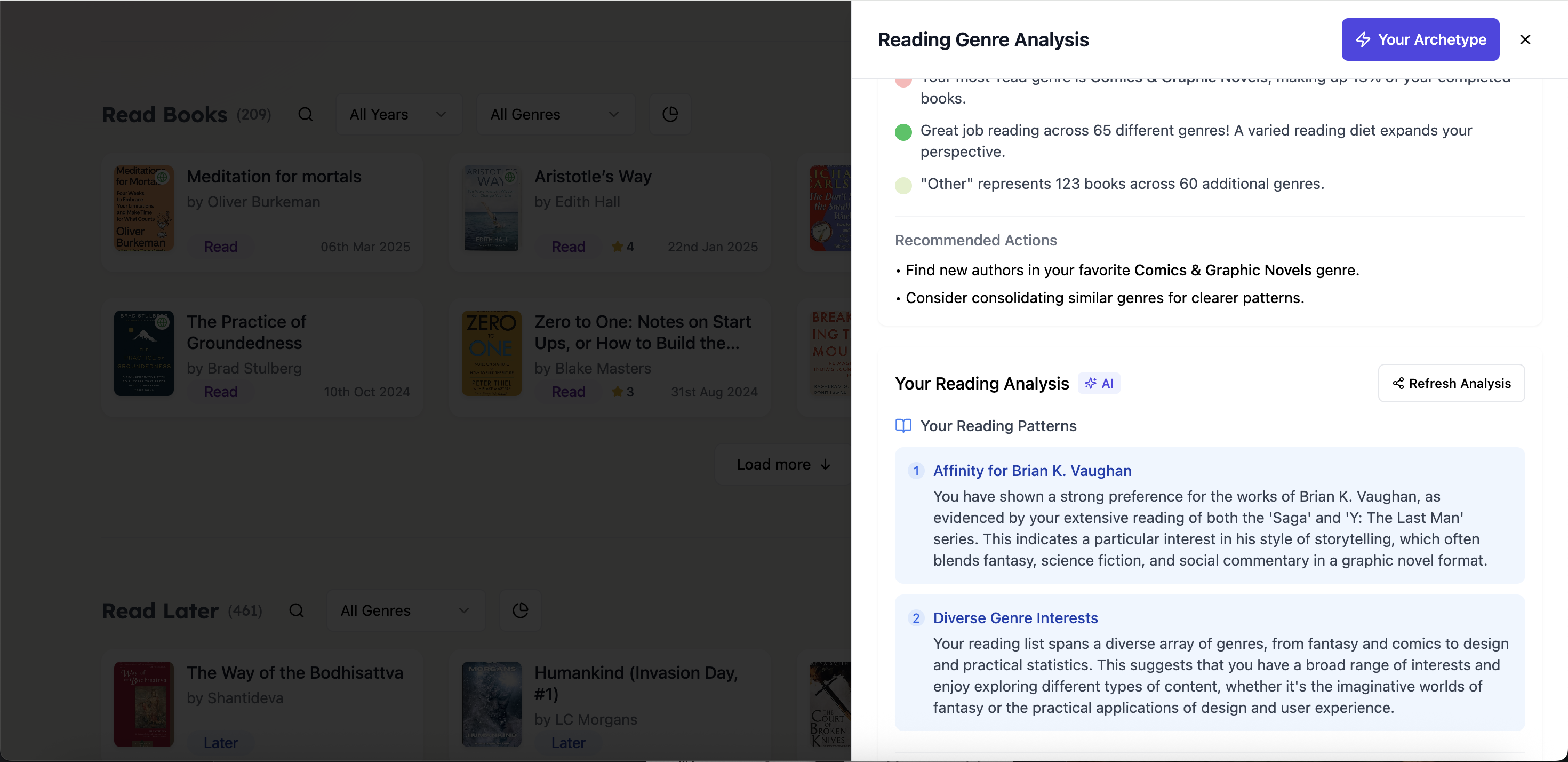This screenshot has width=1568, height=762.
Task: Open the All Genres dropdown in Read Later
Action: click(x=406, y=610)
